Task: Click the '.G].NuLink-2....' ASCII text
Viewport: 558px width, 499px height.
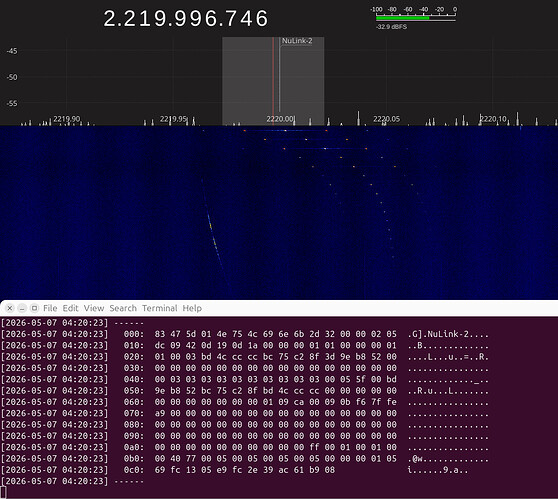Action: point(448,334)
